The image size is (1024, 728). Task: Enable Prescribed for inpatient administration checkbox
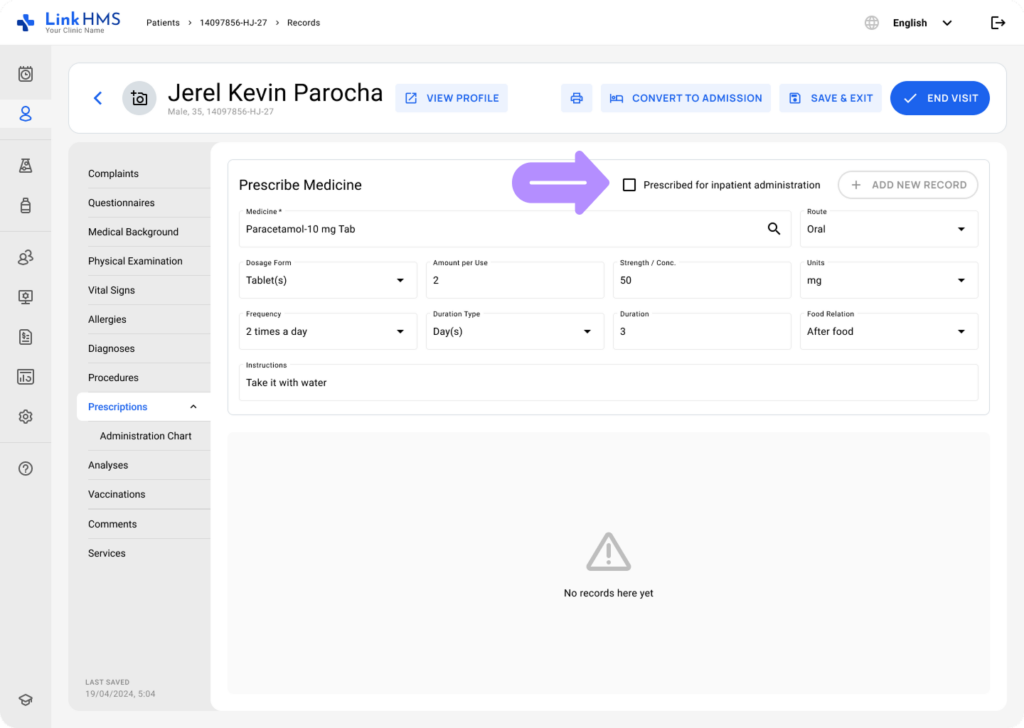[629, 185]
